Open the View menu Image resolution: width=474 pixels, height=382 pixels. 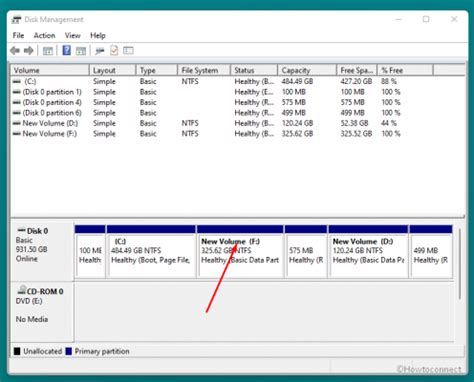72,35
